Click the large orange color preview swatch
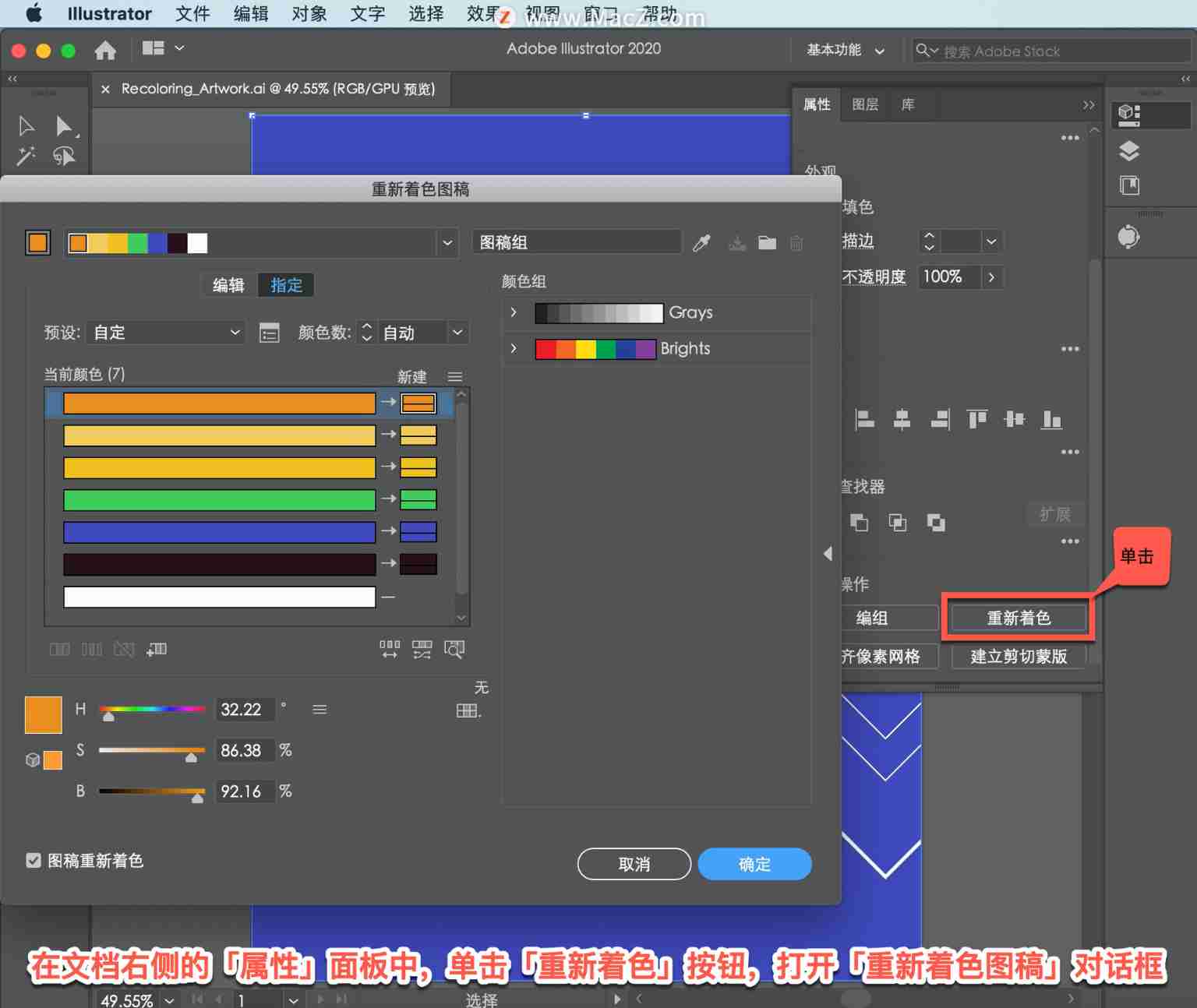 click(44, 714)
